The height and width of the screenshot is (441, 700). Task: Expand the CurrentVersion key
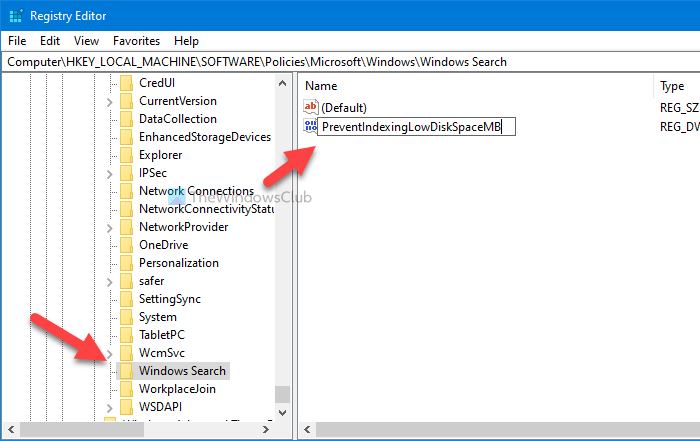pyautogui.click(x=109, y=102)
